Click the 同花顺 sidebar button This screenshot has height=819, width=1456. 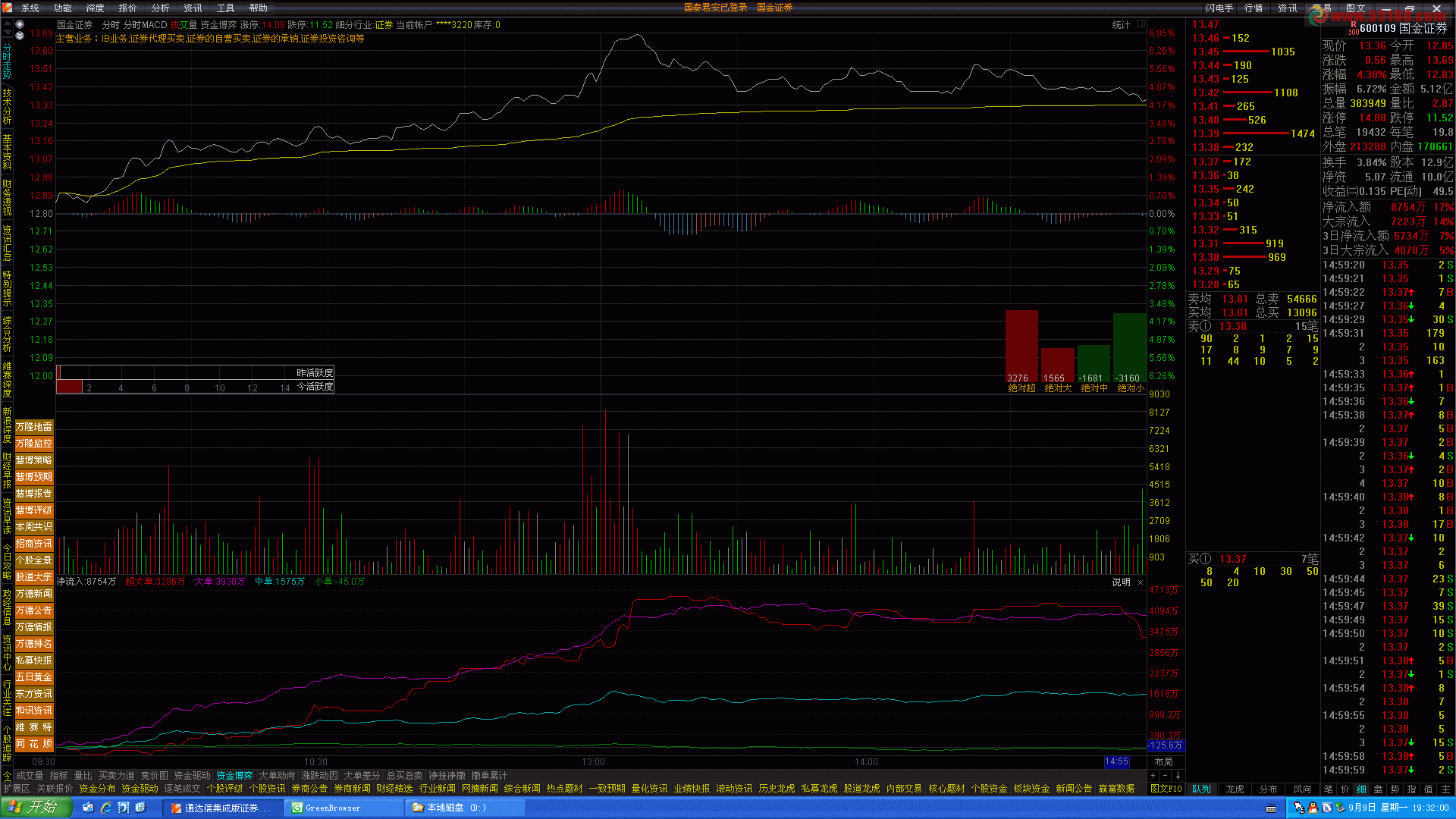(34, 744)
